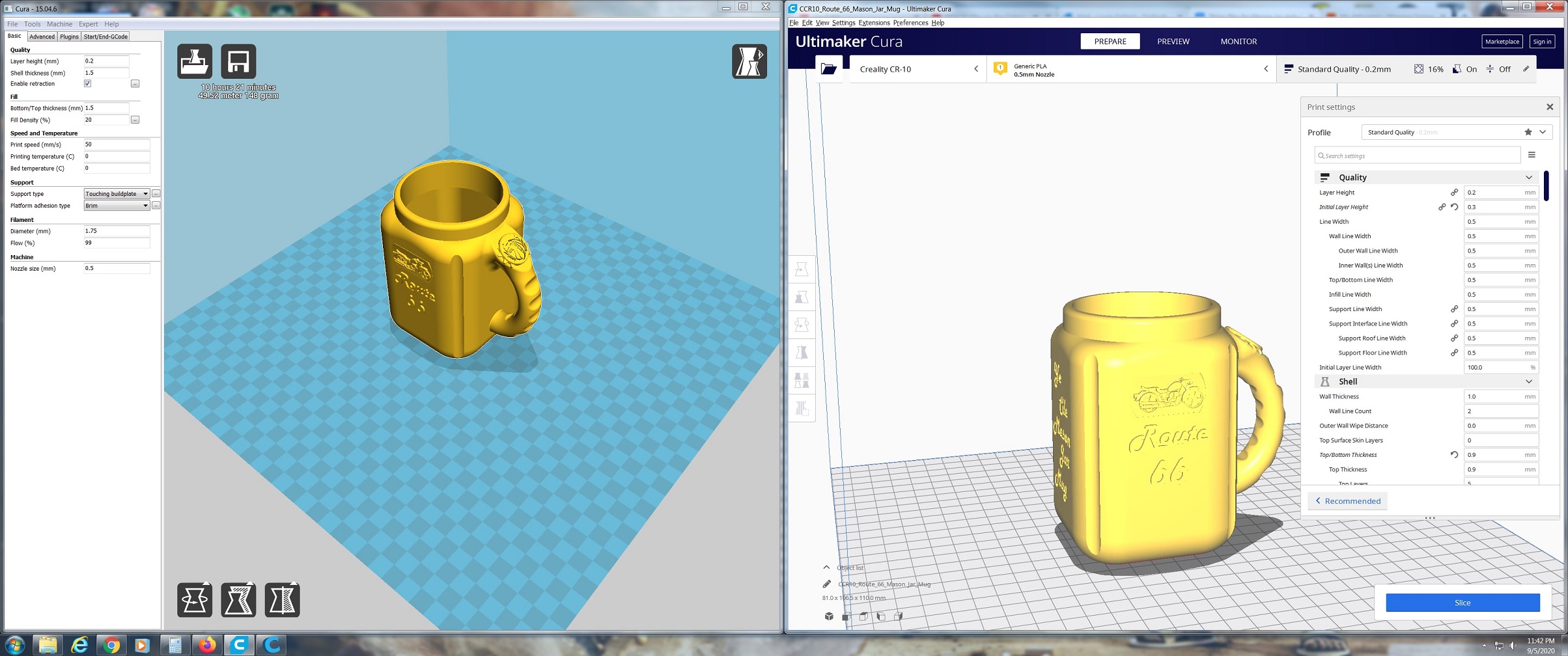Collapse the Shell section
The width and height of the screenshot is (1568, 656).
(1529, 382)
